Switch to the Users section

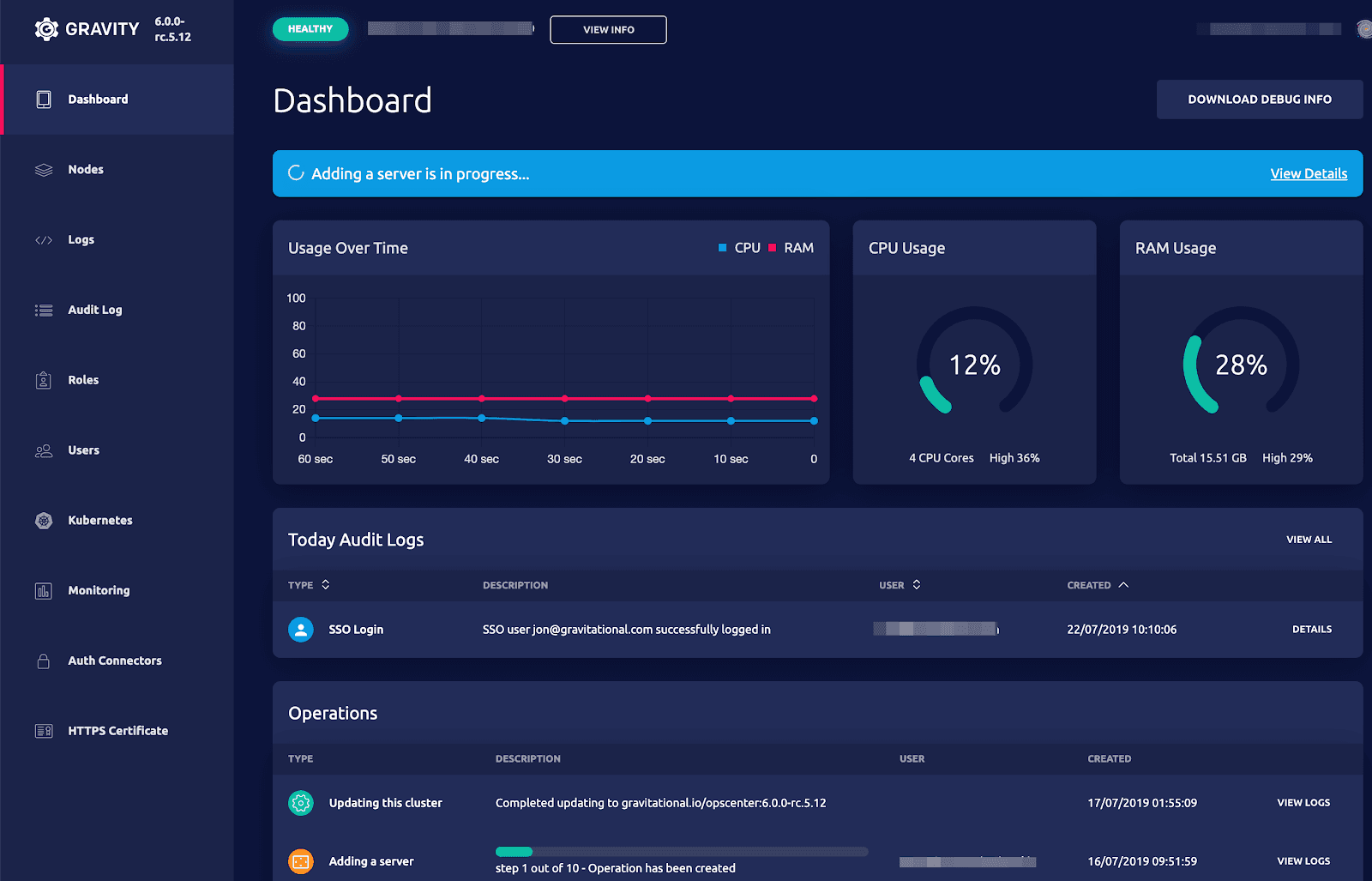click(83, 450)
